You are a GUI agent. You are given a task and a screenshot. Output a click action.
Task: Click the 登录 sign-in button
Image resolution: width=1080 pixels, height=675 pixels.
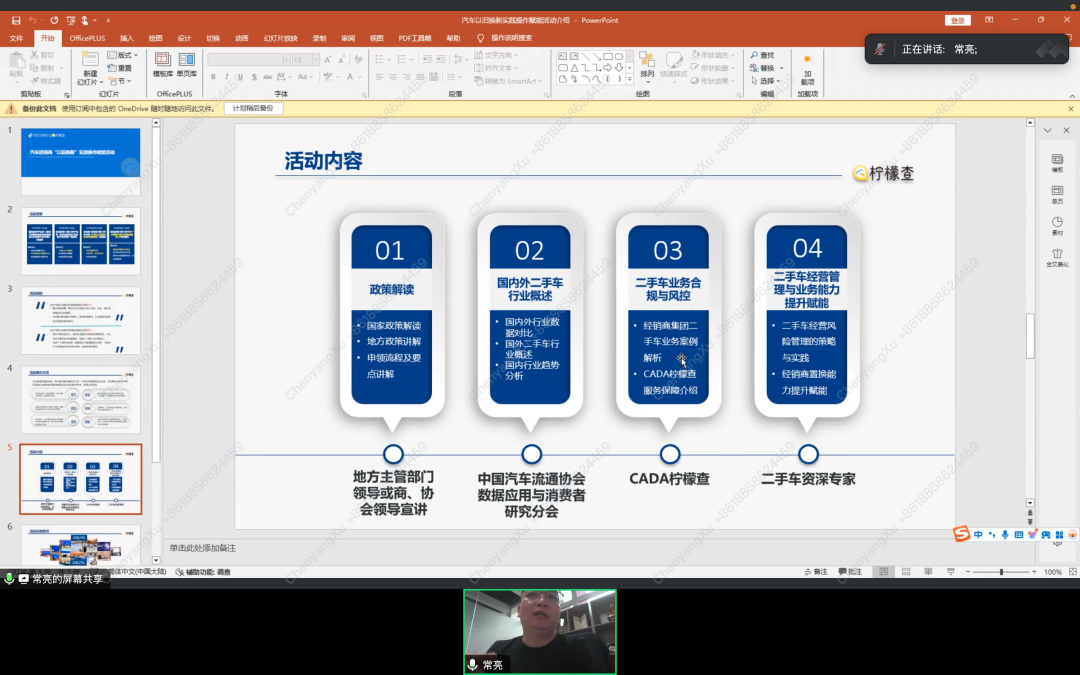(958, 20)
